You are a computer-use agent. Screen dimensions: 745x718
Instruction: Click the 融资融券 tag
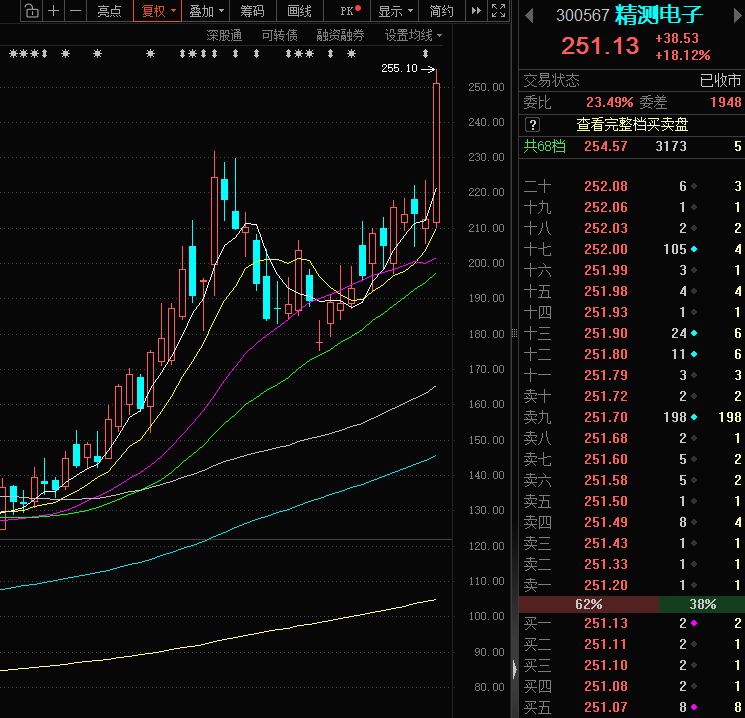340,35
